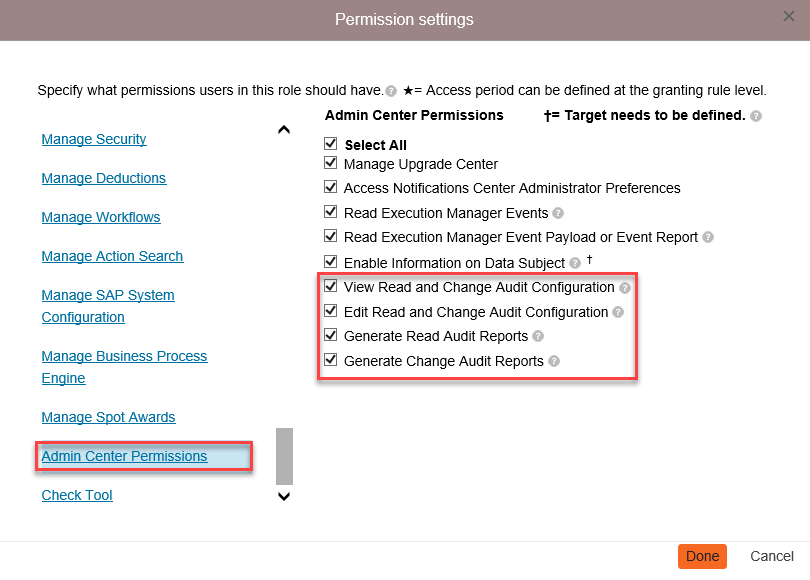Click Cancel to discard permission changes

coord(772,556)
